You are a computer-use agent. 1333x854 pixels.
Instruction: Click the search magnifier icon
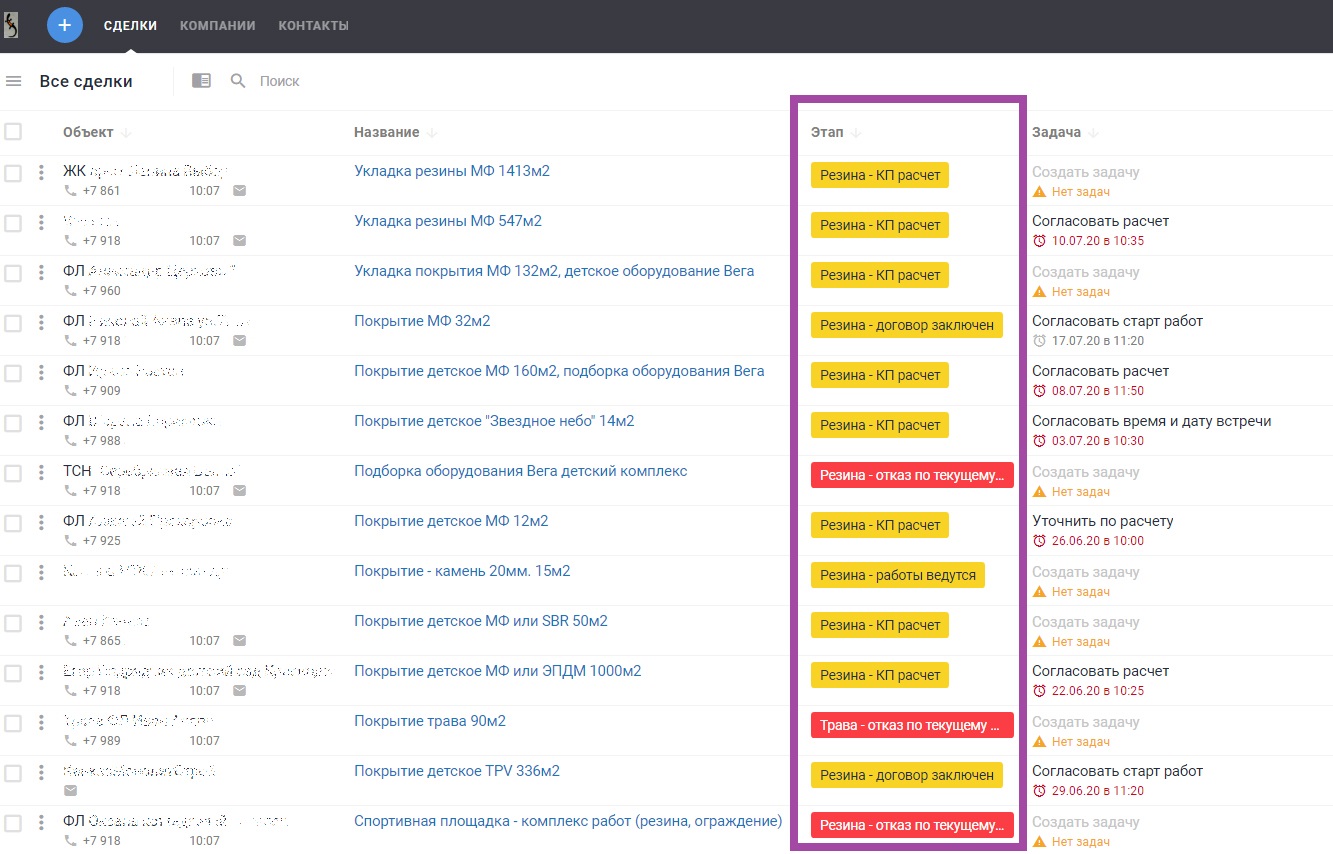click(238, 81)
